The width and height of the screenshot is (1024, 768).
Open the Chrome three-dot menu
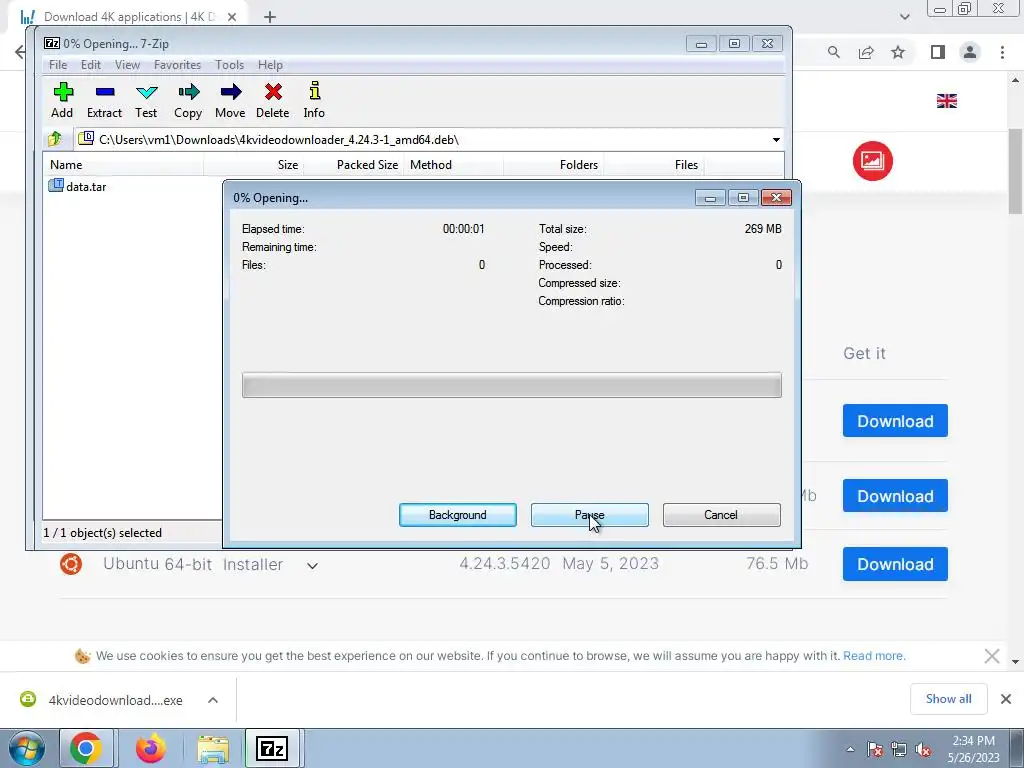click(1002, 52)
